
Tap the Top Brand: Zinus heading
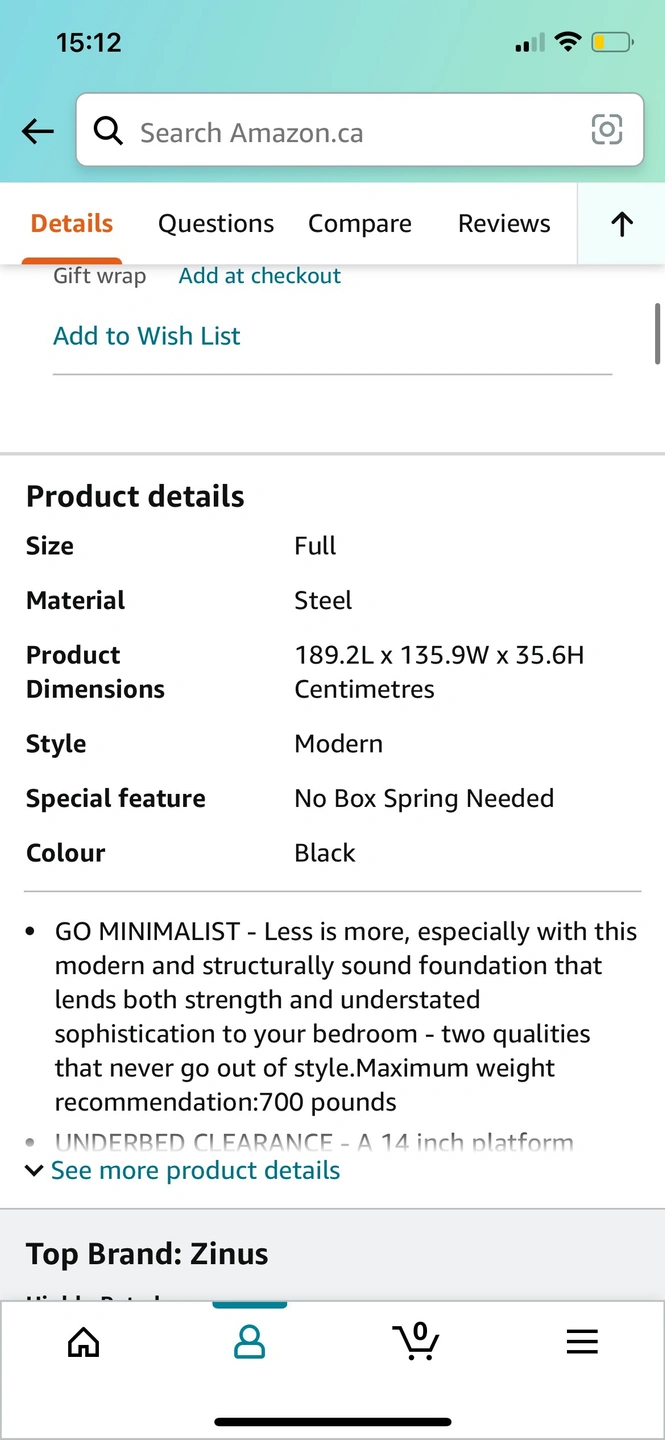[147, 1254]
